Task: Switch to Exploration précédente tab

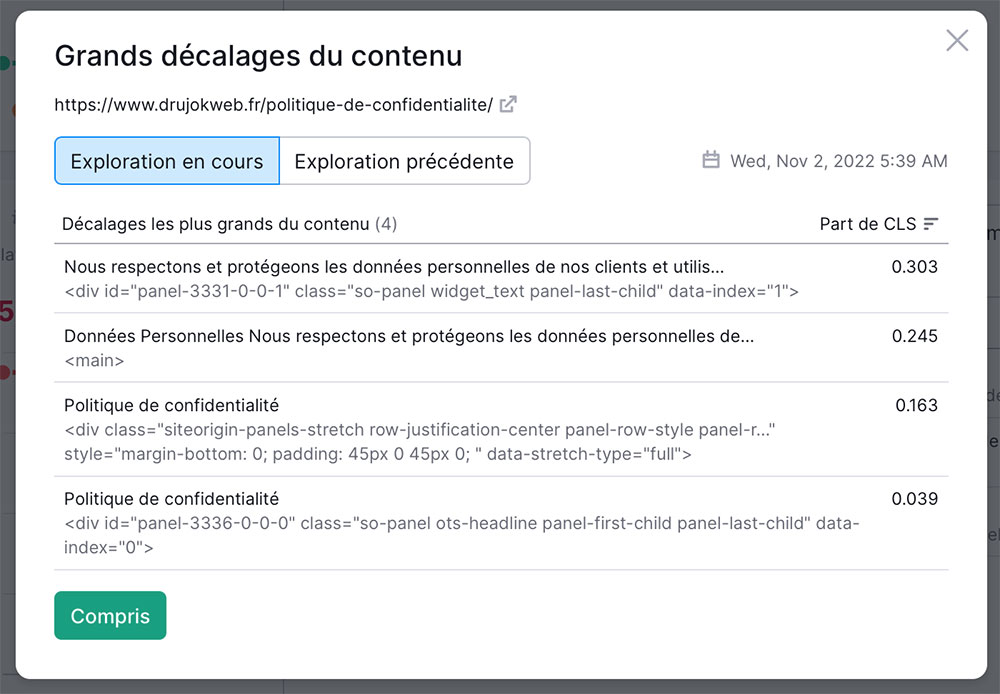Action: coord(404,161)
